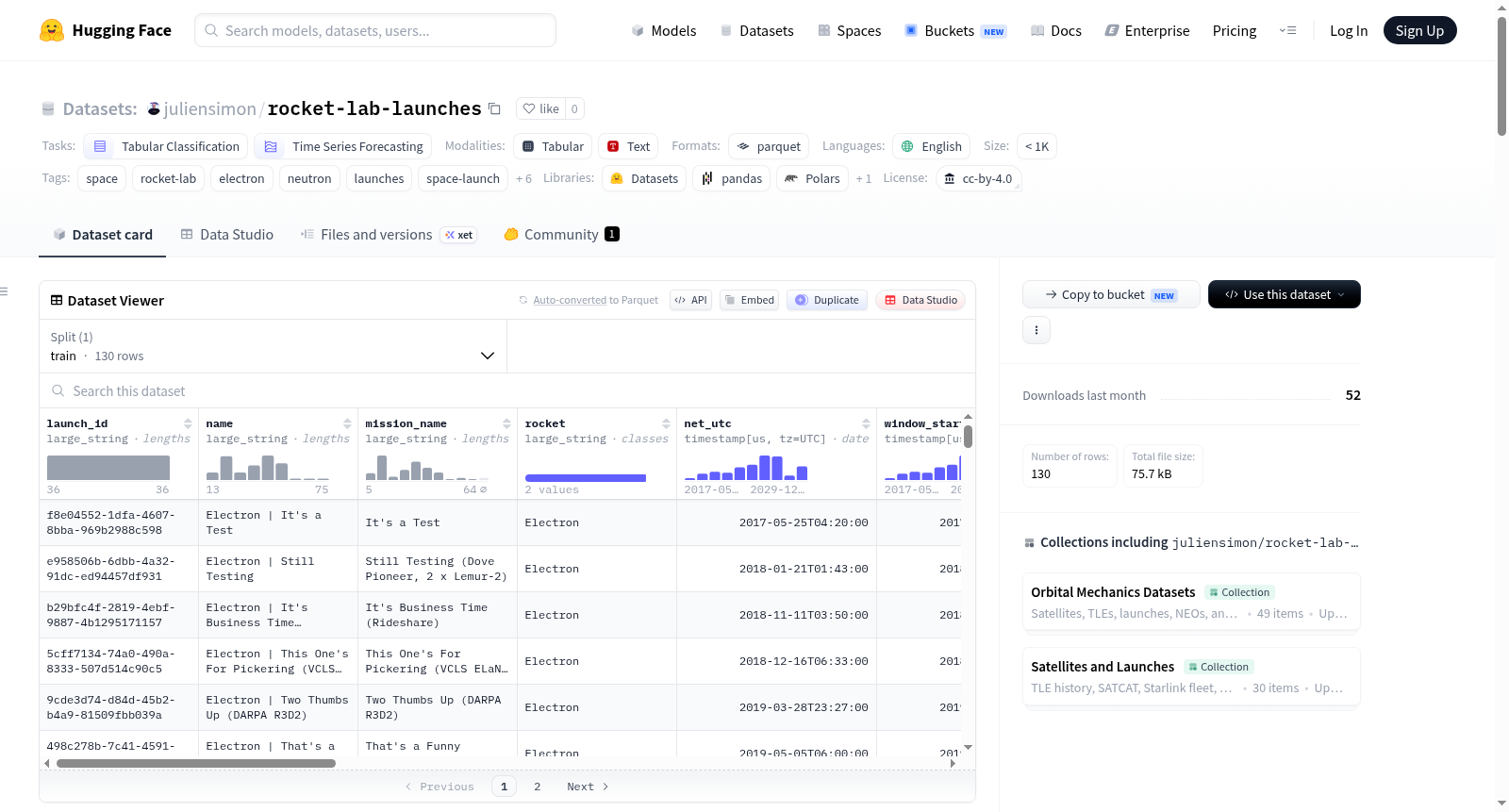Click the Embed button

coord(749,300)
